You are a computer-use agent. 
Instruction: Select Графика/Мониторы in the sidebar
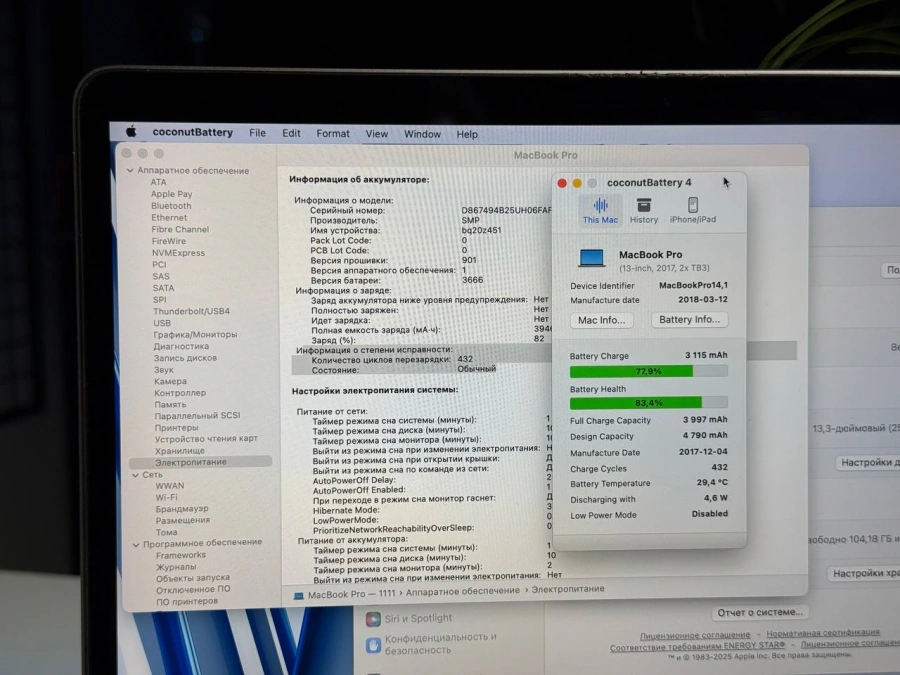point(195,335)
